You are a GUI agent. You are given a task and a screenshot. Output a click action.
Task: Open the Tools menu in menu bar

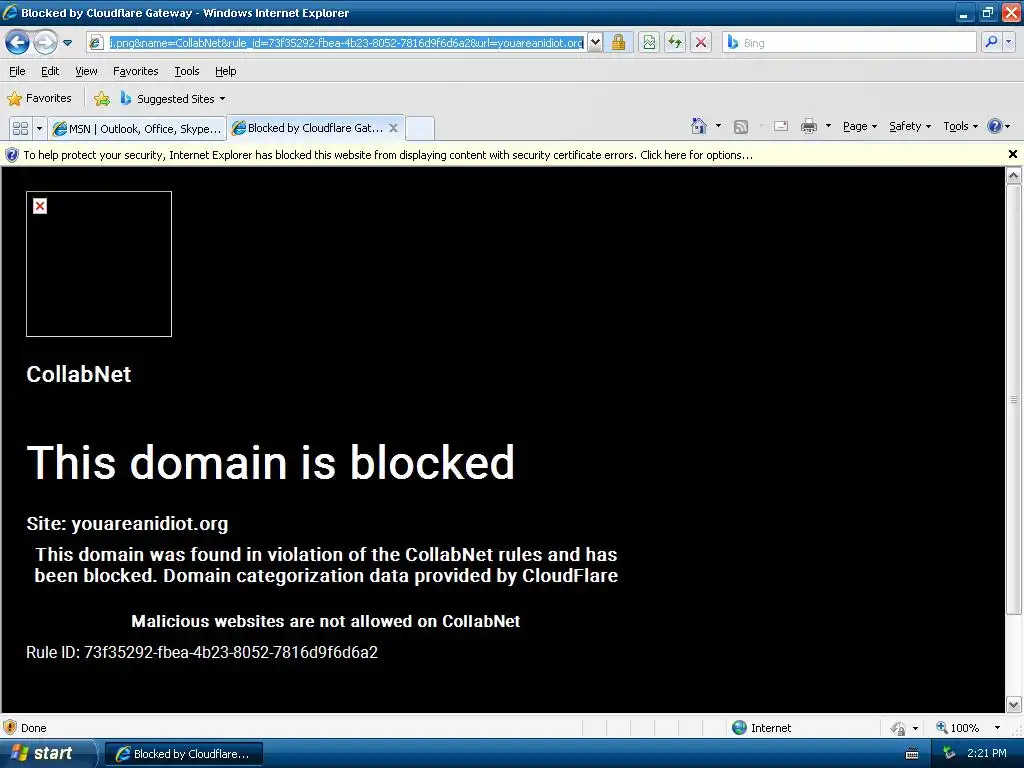187,71
